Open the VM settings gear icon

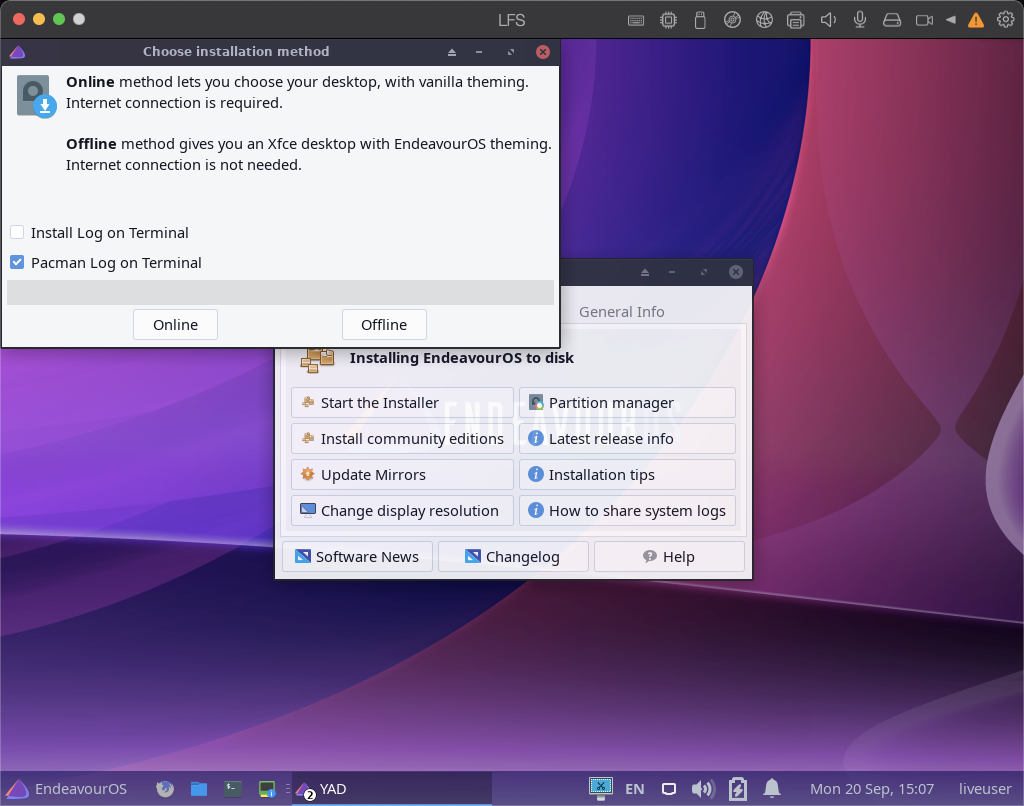click(1006, 20)
